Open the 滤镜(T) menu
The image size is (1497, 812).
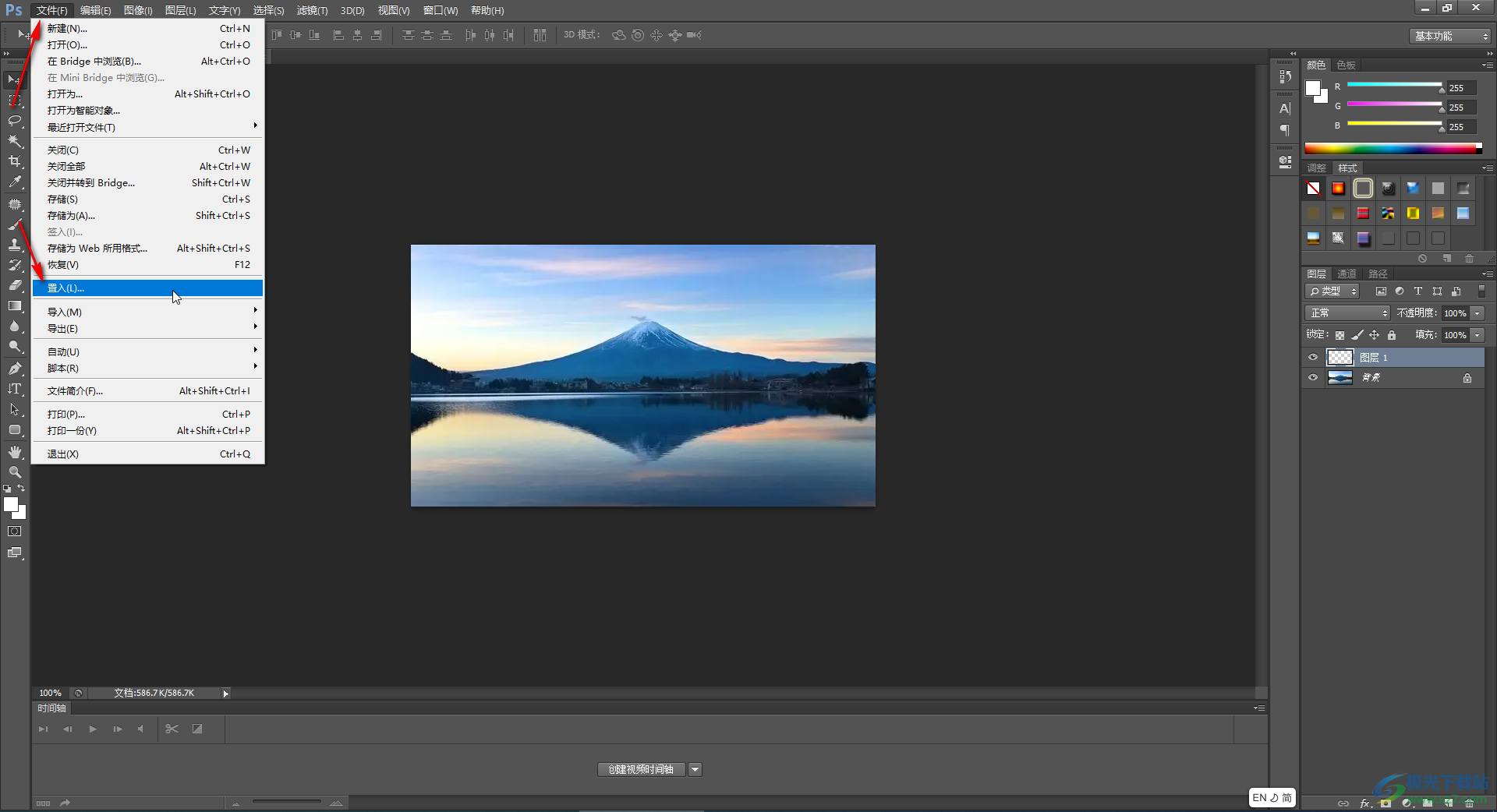(x=312, y=10)
